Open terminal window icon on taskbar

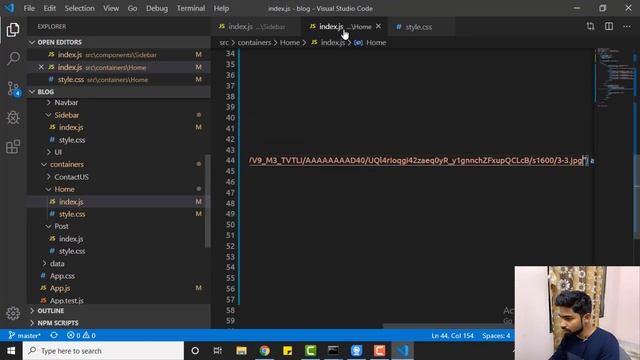tap(333, 351)
